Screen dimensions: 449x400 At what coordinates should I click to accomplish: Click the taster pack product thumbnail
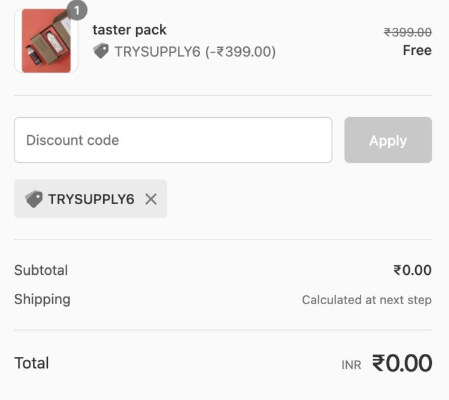(46, 41)
